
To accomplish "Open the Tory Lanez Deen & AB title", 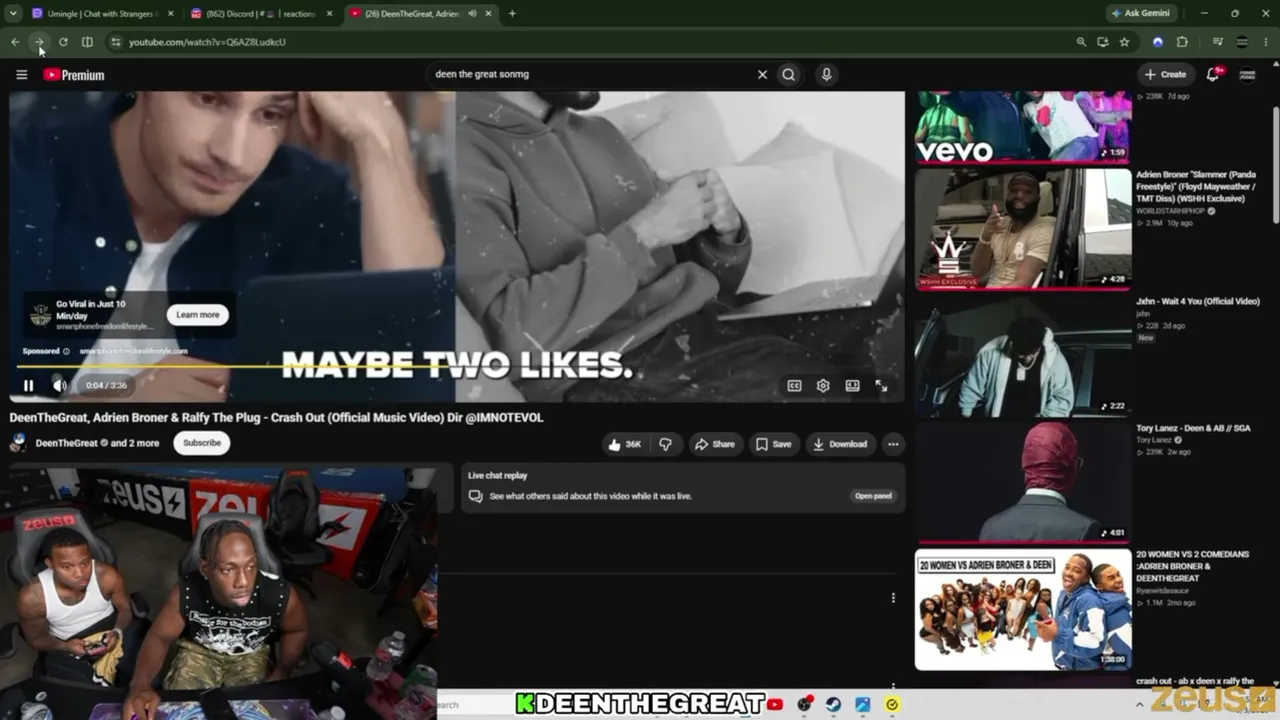I will click(1193, 428).
